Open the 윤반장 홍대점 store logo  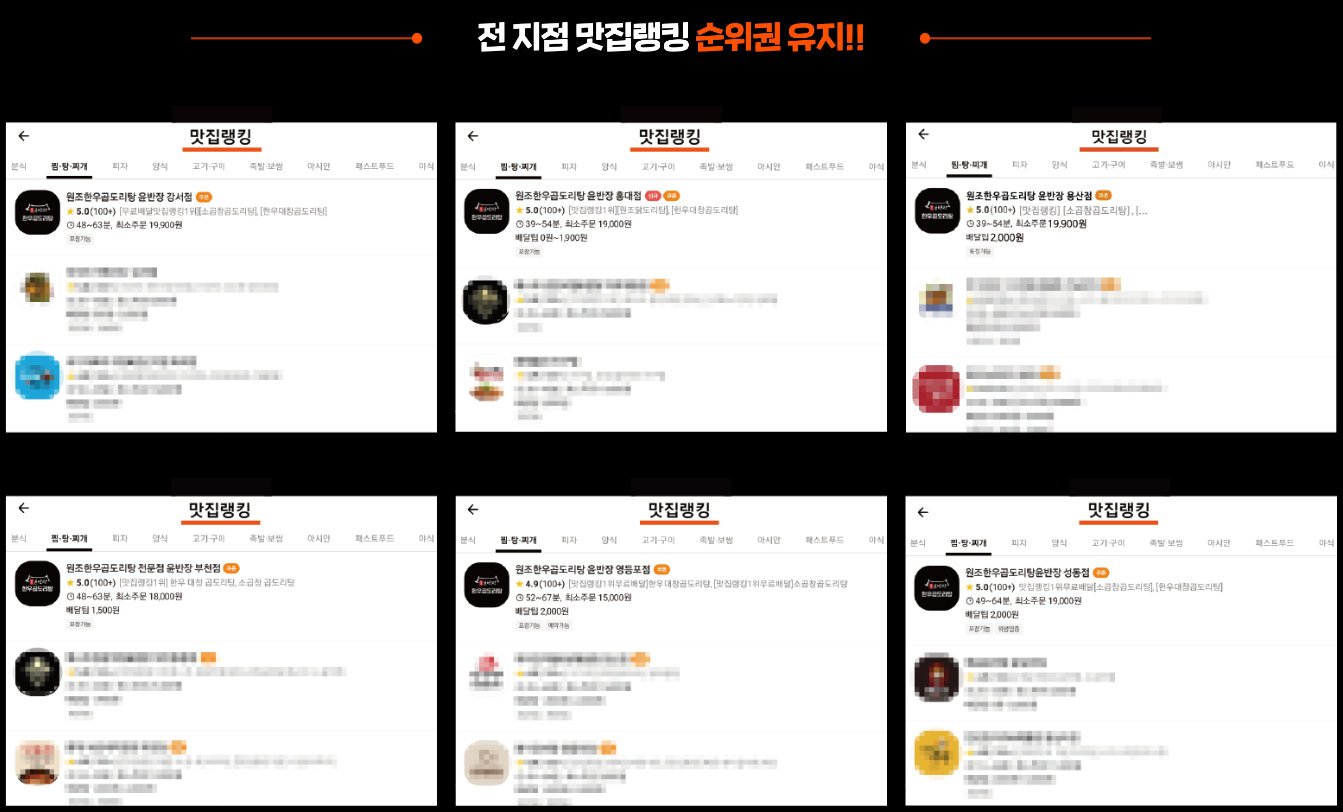[x=487, y=211]
